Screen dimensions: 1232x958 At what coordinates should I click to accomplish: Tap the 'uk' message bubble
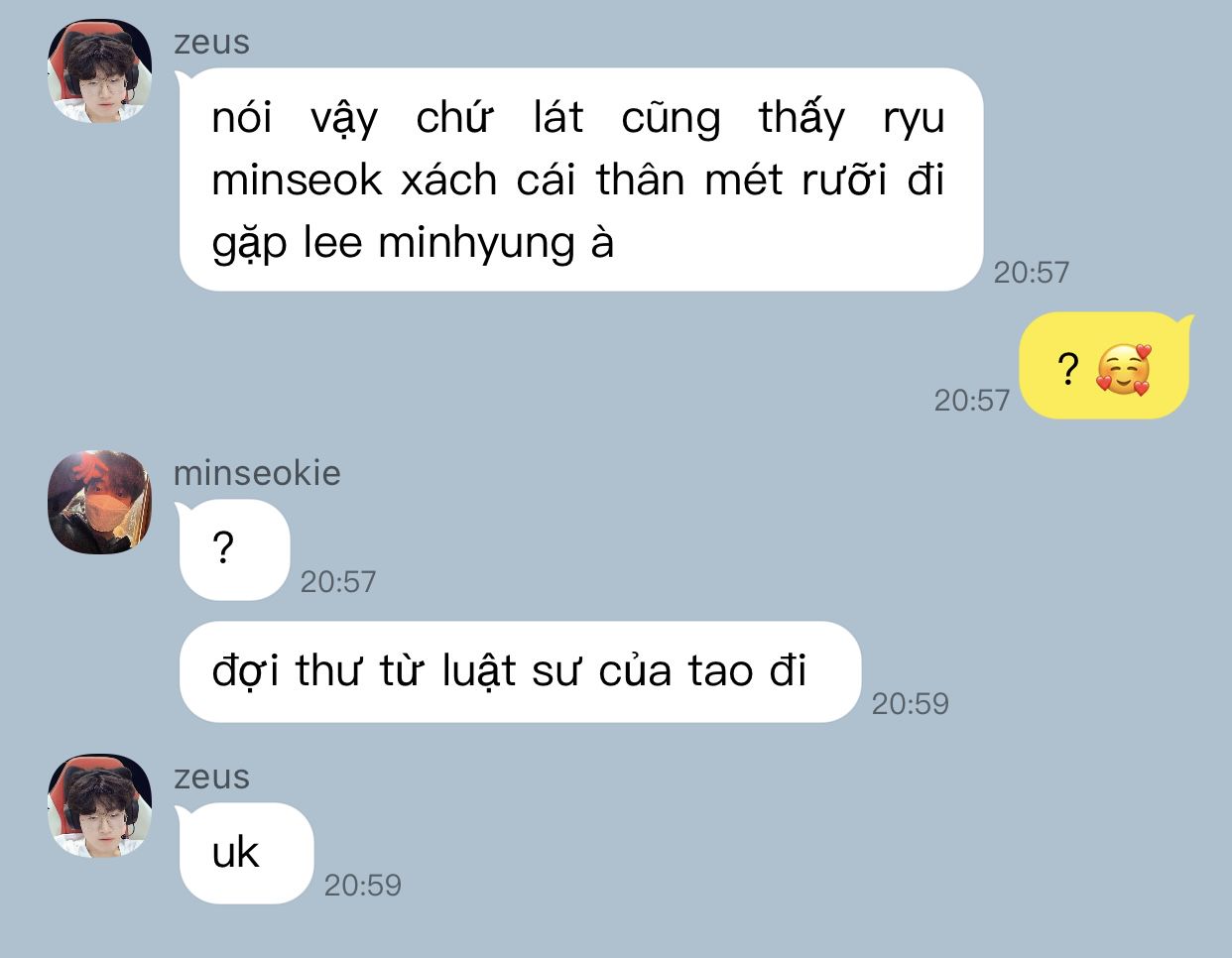tap(246, 853)
